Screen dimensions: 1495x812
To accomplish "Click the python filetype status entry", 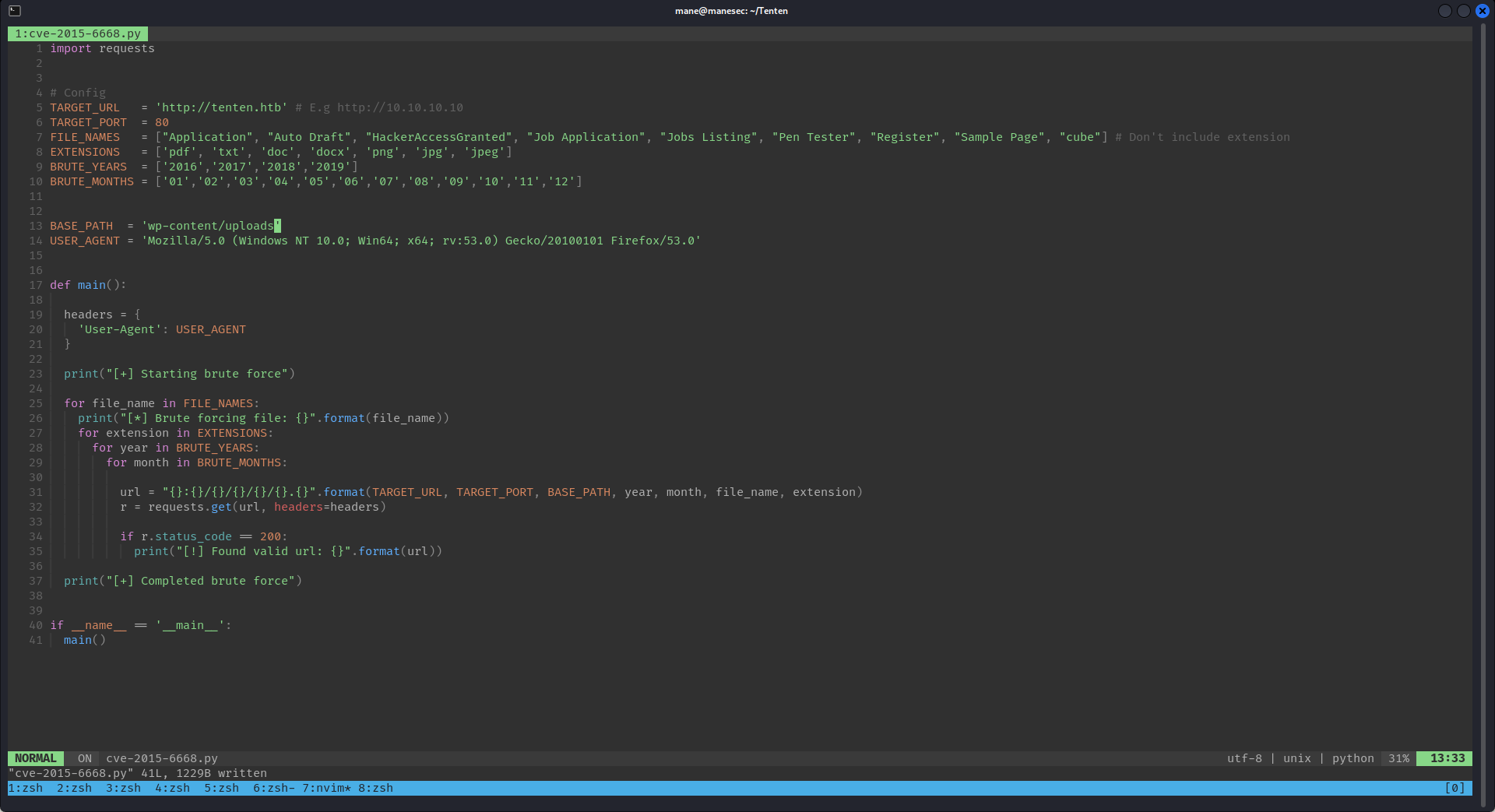I will (1353, 758).
